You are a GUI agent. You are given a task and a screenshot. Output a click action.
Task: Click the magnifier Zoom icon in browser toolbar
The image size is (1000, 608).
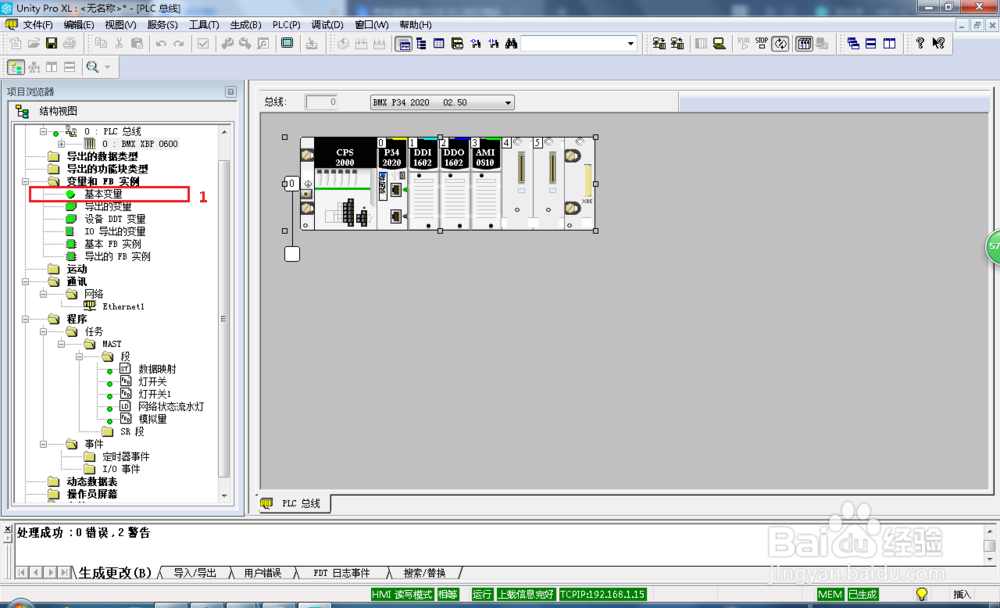coord(92,67)
